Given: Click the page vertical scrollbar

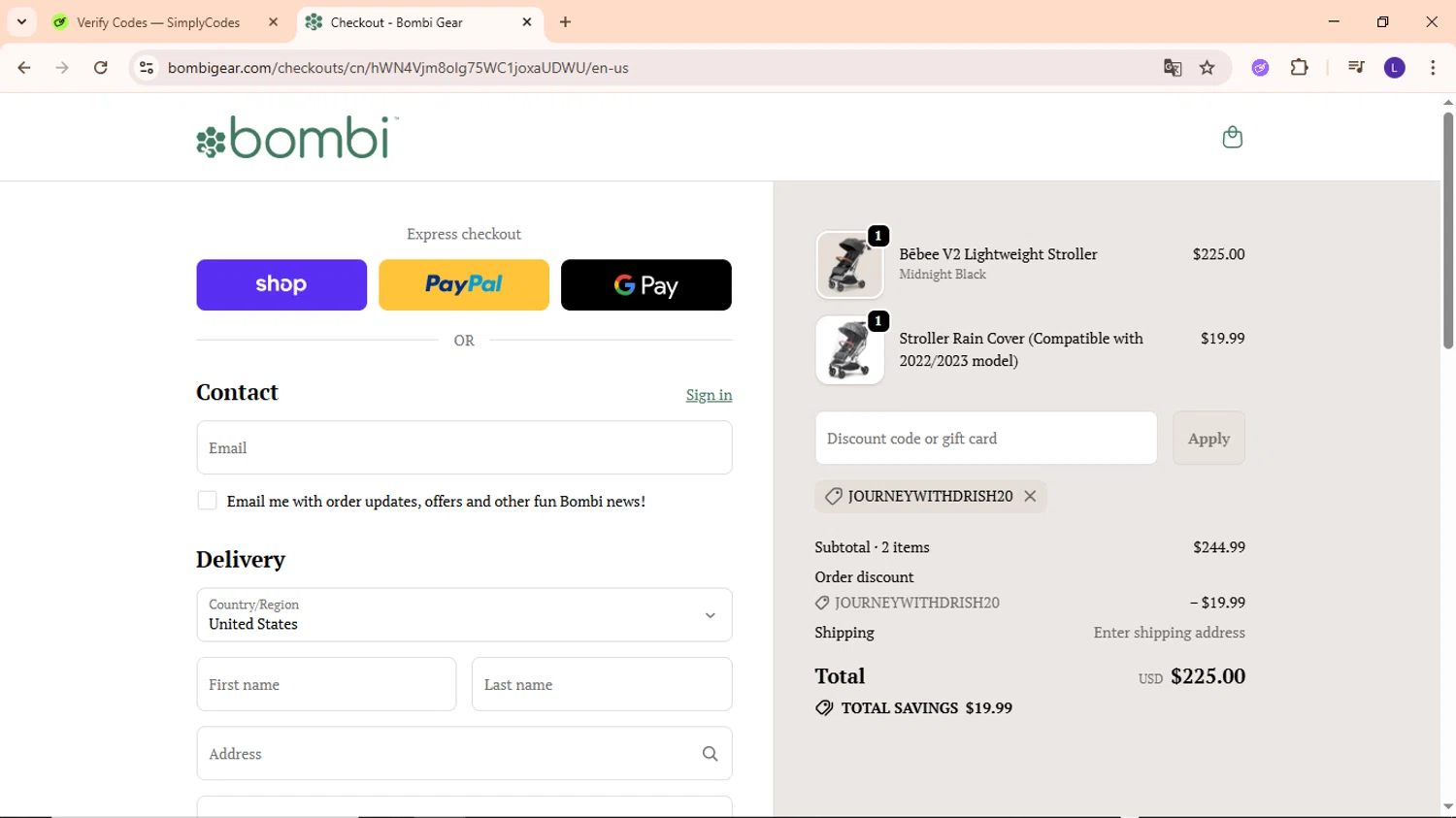Looking at the screenshot, I should click(x=1447, y=230).
